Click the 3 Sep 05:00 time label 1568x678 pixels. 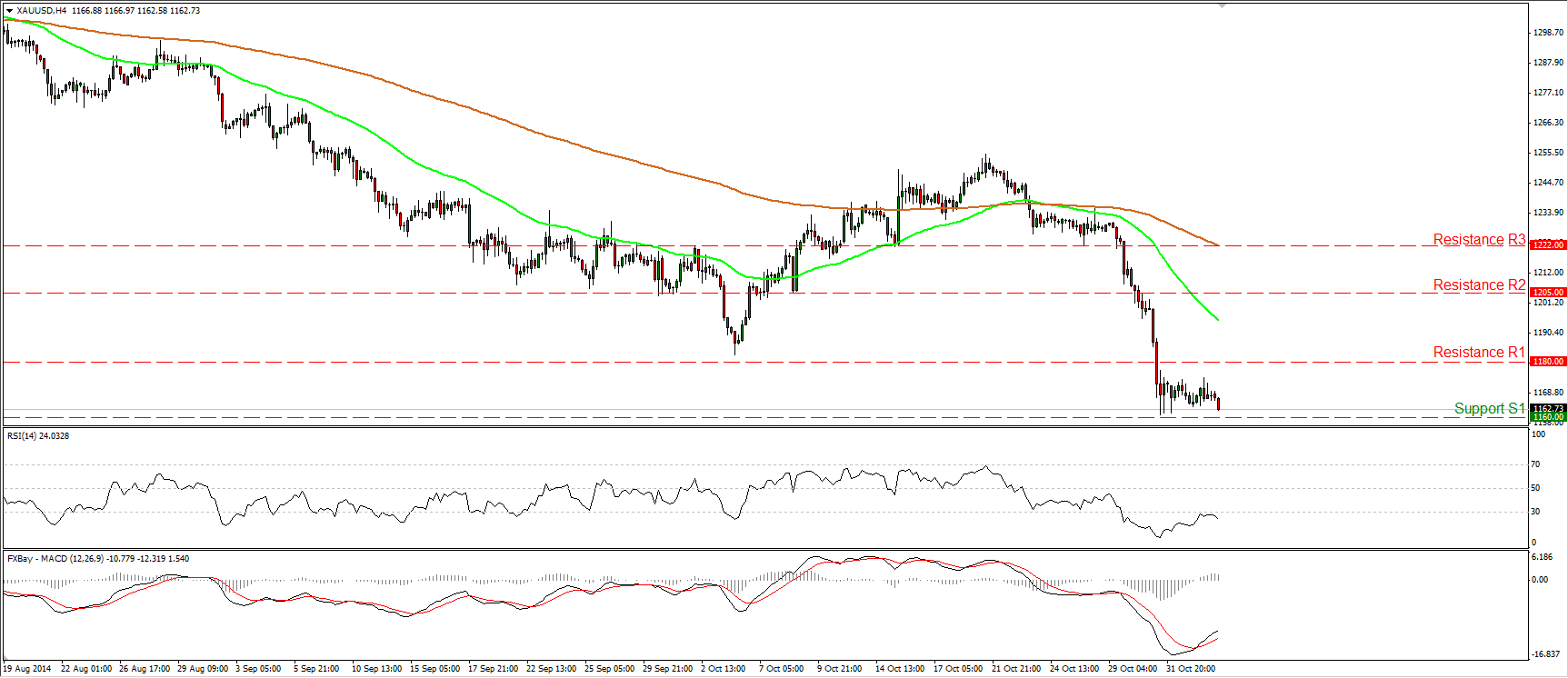(259, 669)
